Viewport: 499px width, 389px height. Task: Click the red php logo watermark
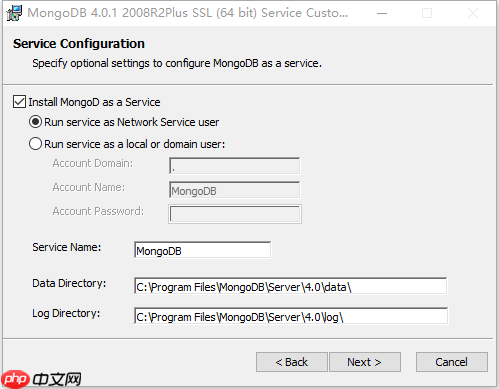pyautogui.click(x=16, y=379)
